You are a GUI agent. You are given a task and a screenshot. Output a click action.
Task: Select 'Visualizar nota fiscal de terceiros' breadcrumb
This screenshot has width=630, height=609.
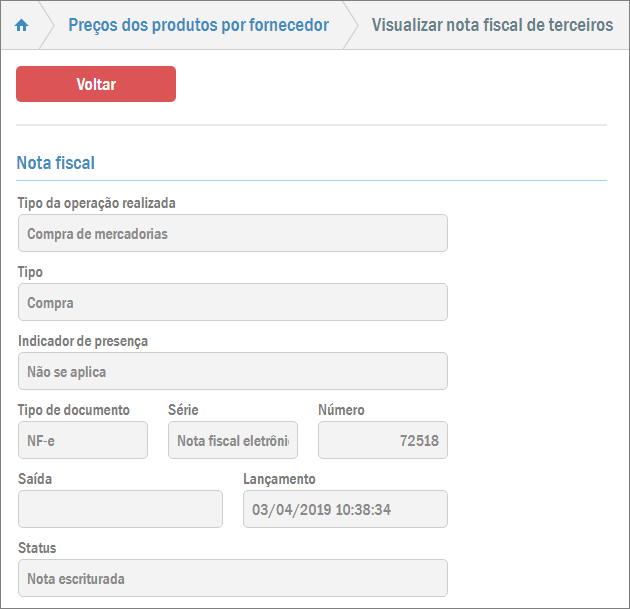492,25
